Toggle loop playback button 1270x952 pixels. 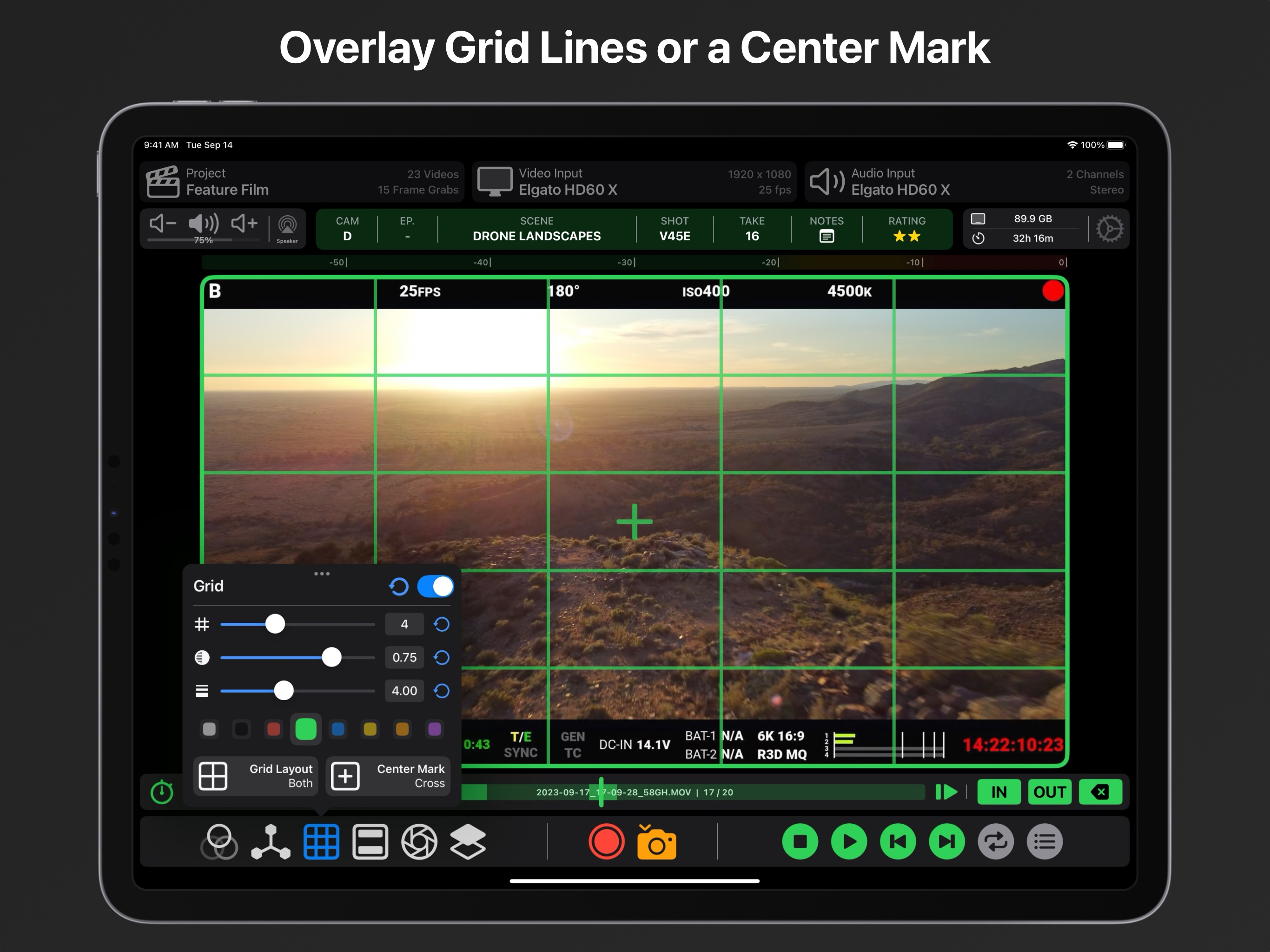point(996,842)
